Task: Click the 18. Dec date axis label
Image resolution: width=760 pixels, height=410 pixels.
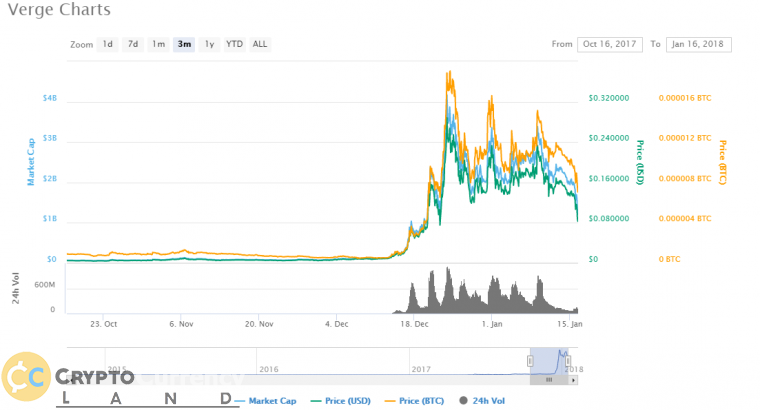Action: click(x=414, y=324)
